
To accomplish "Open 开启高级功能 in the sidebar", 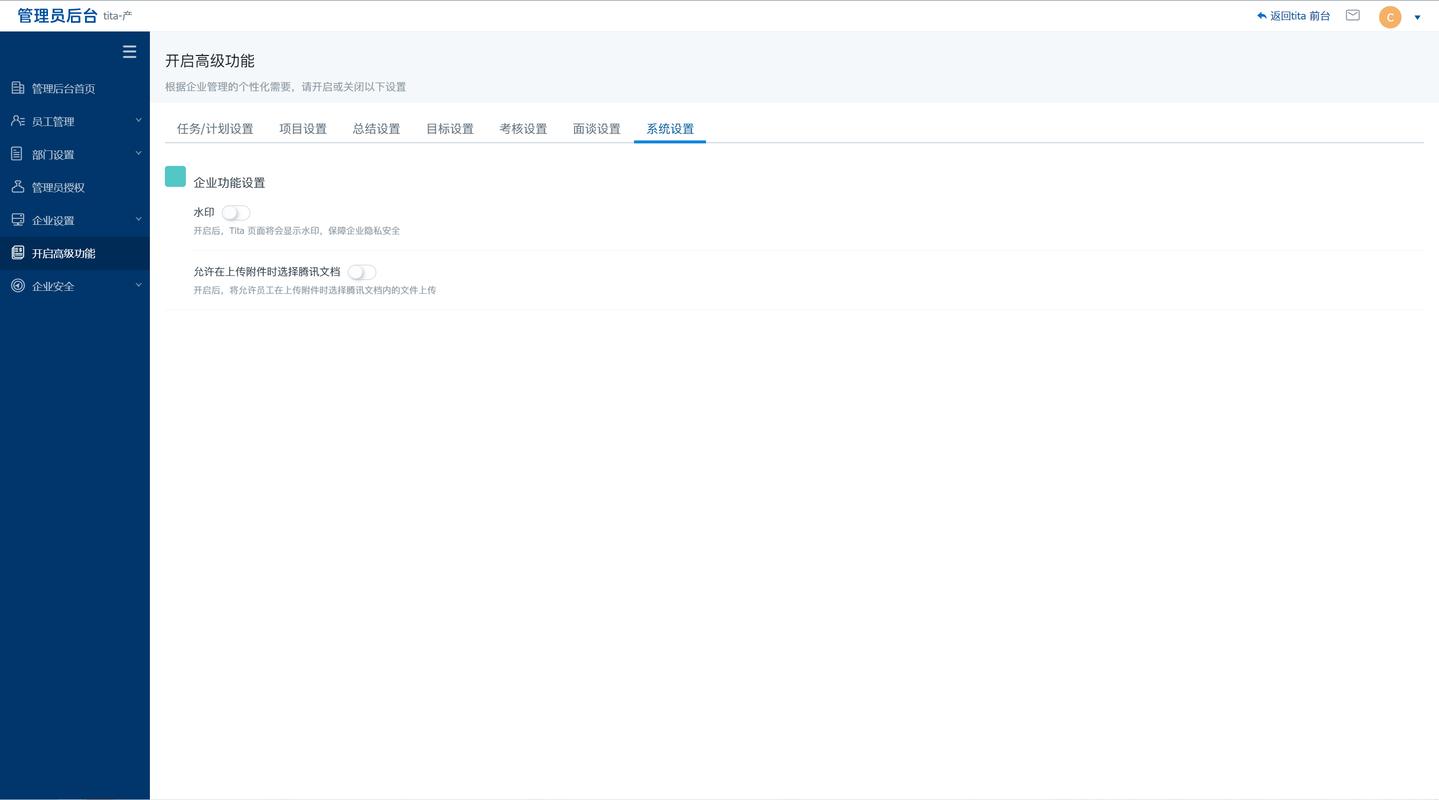I will click(64, 253).
